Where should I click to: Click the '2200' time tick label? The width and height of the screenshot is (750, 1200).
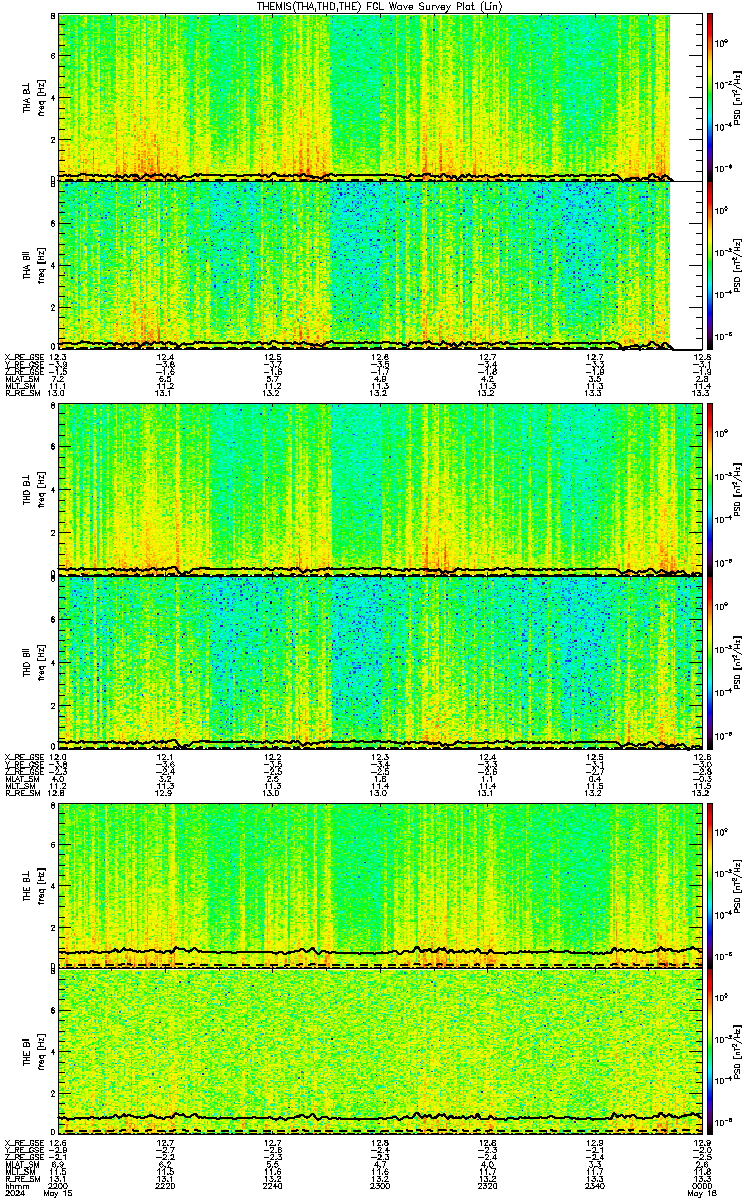click(59, 1184)
